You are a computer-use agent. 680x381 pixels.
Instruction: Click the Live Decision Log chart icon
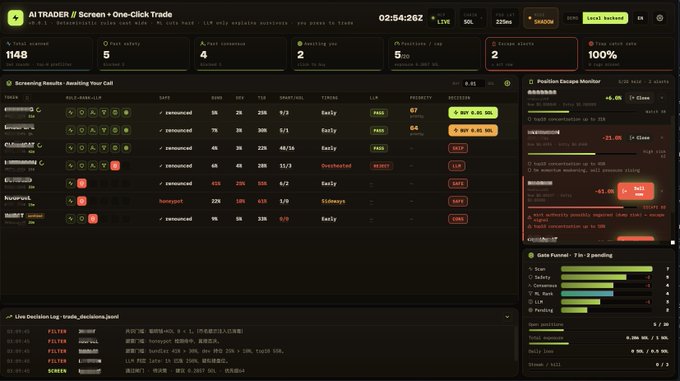[x=9, y=317]
